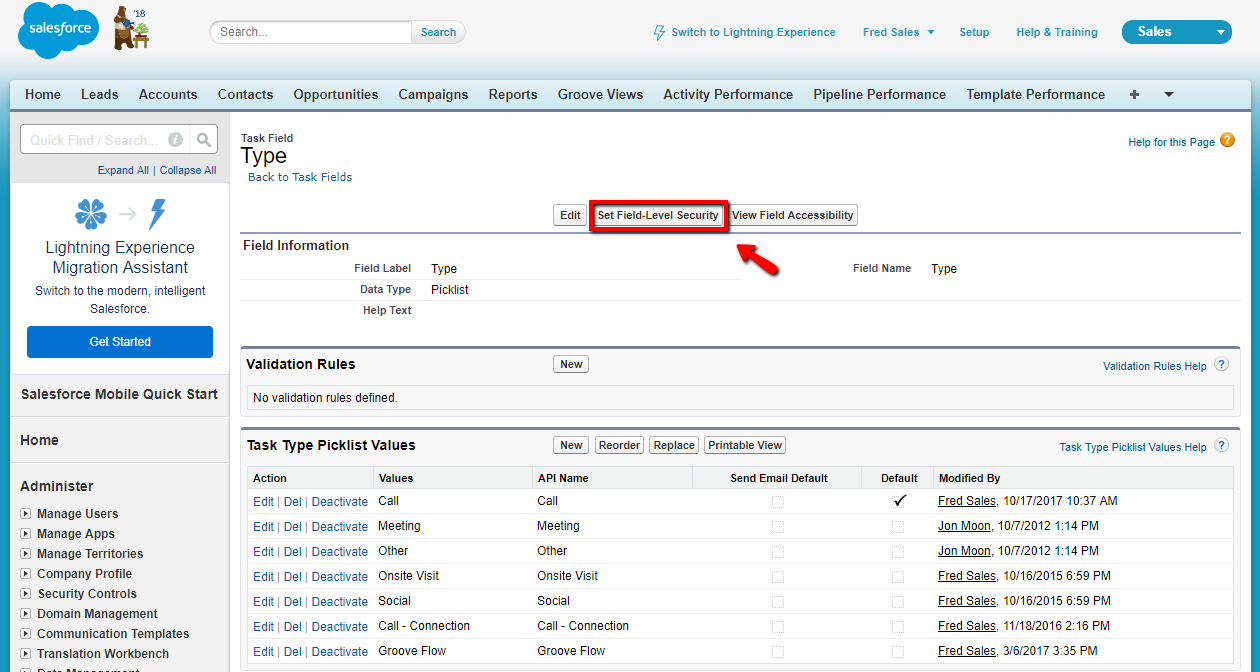Open the Campaigns tab
Screen dimensions: 1260x672
(433, 94)
